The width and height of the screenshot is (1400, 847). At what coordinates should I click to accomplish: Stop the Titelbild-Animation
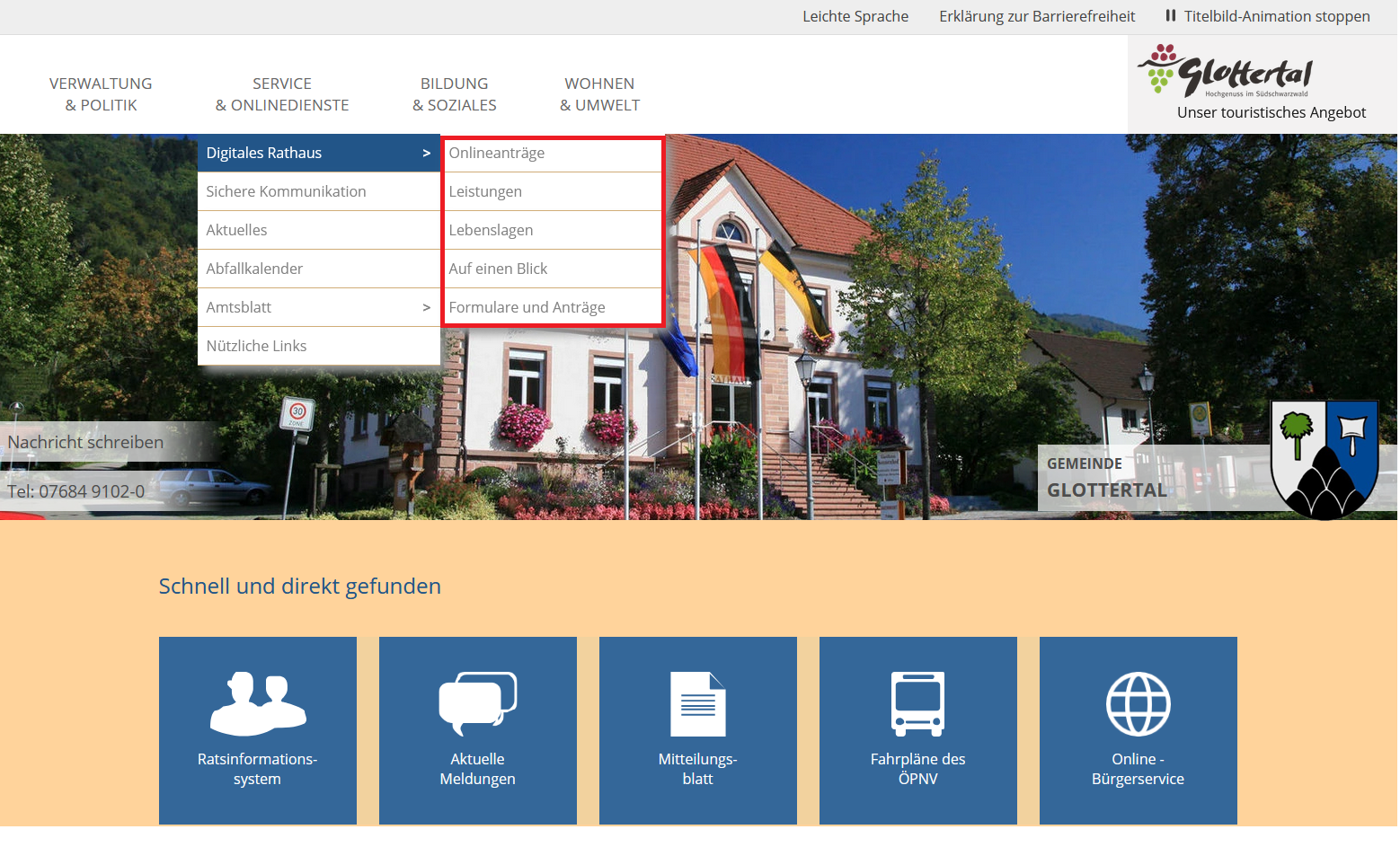click(1276, 16)
